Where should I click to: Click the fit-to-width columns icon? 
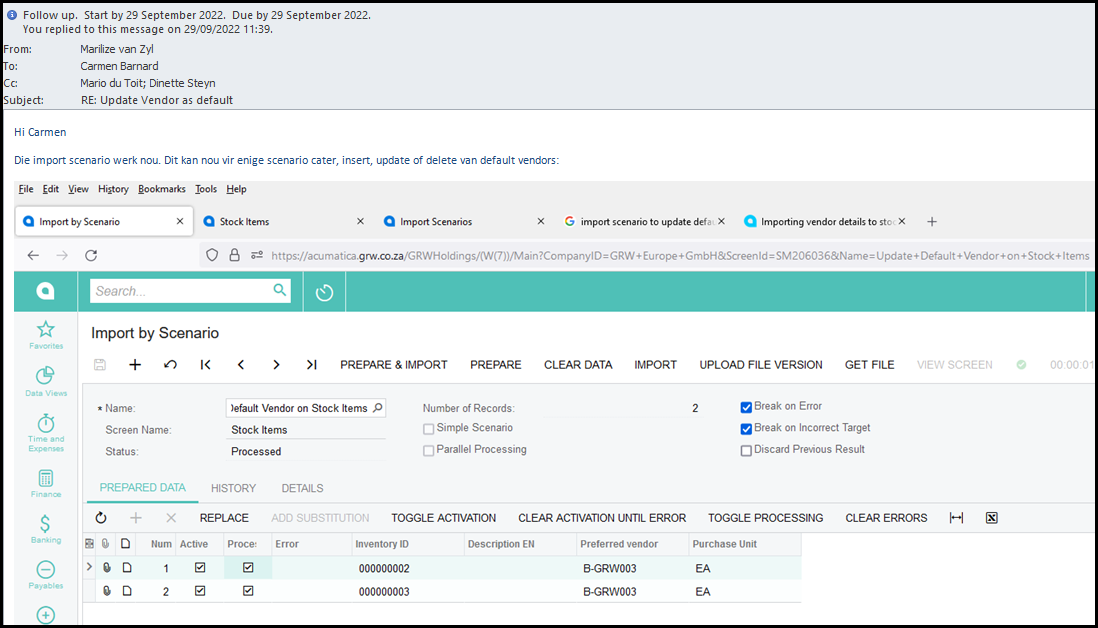pyautogui.click(x=956, y=518)
